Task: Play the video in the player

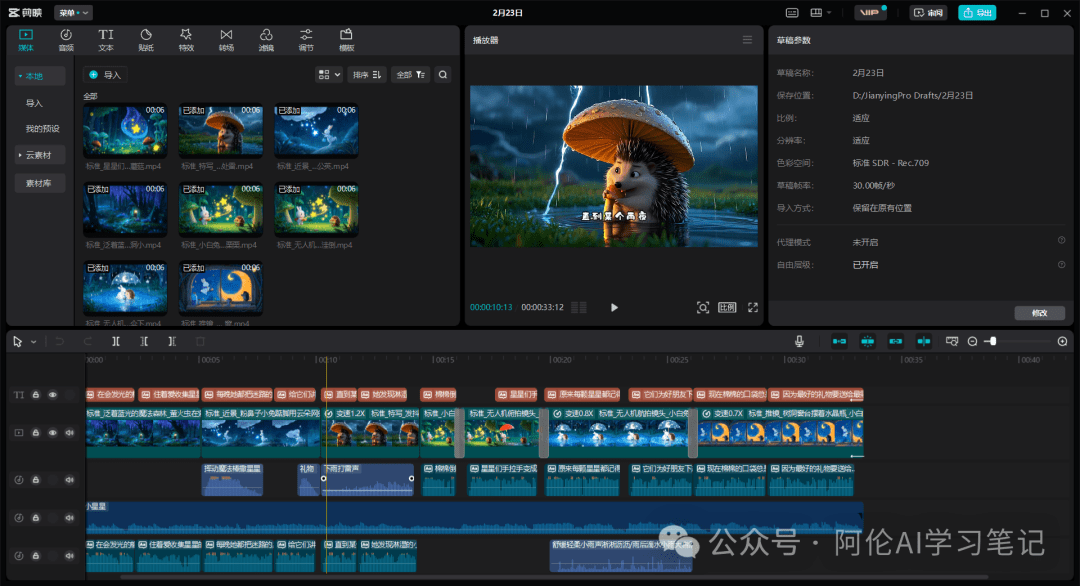Action: click(614, 307)
